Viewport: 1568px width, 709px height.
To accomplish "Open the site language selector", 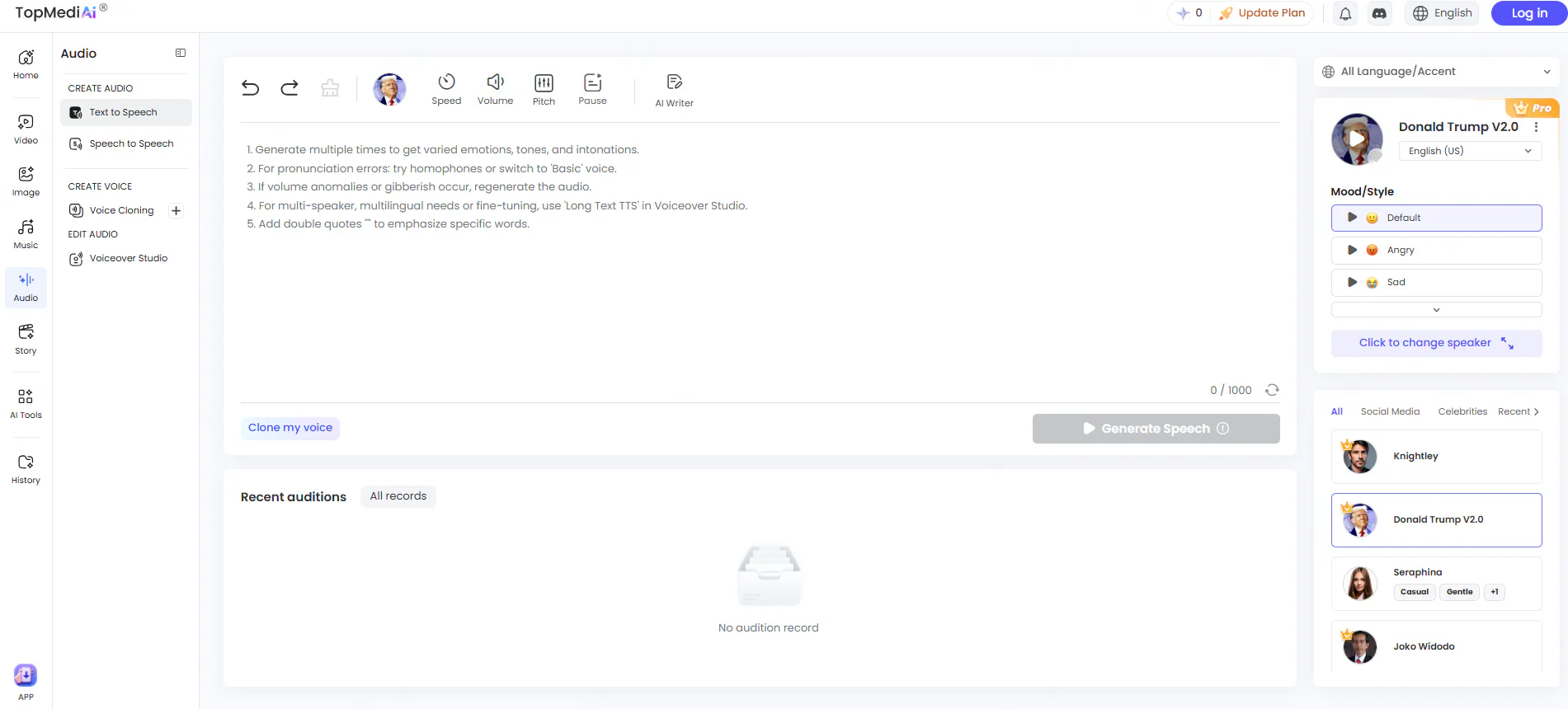I will coord(1442,13).
